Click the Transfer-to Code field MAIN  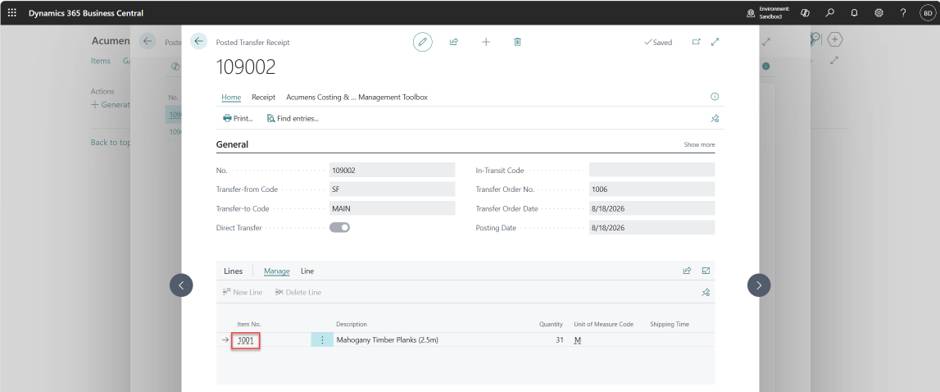point(392,209)
